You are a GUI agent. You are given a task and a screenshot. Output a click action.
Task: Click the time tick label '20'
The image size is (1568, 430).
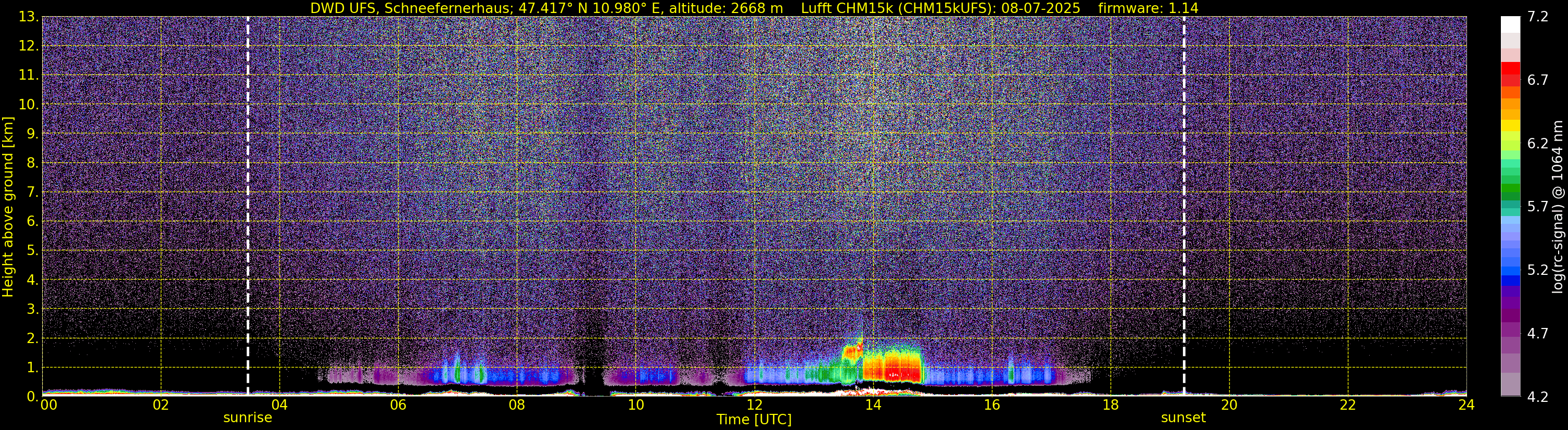(1229, 405)
